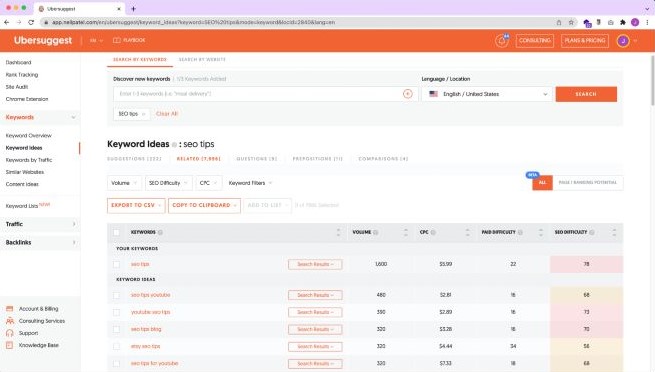Click the info icon next to Paid Difficulty

click(x=520, y=232)
